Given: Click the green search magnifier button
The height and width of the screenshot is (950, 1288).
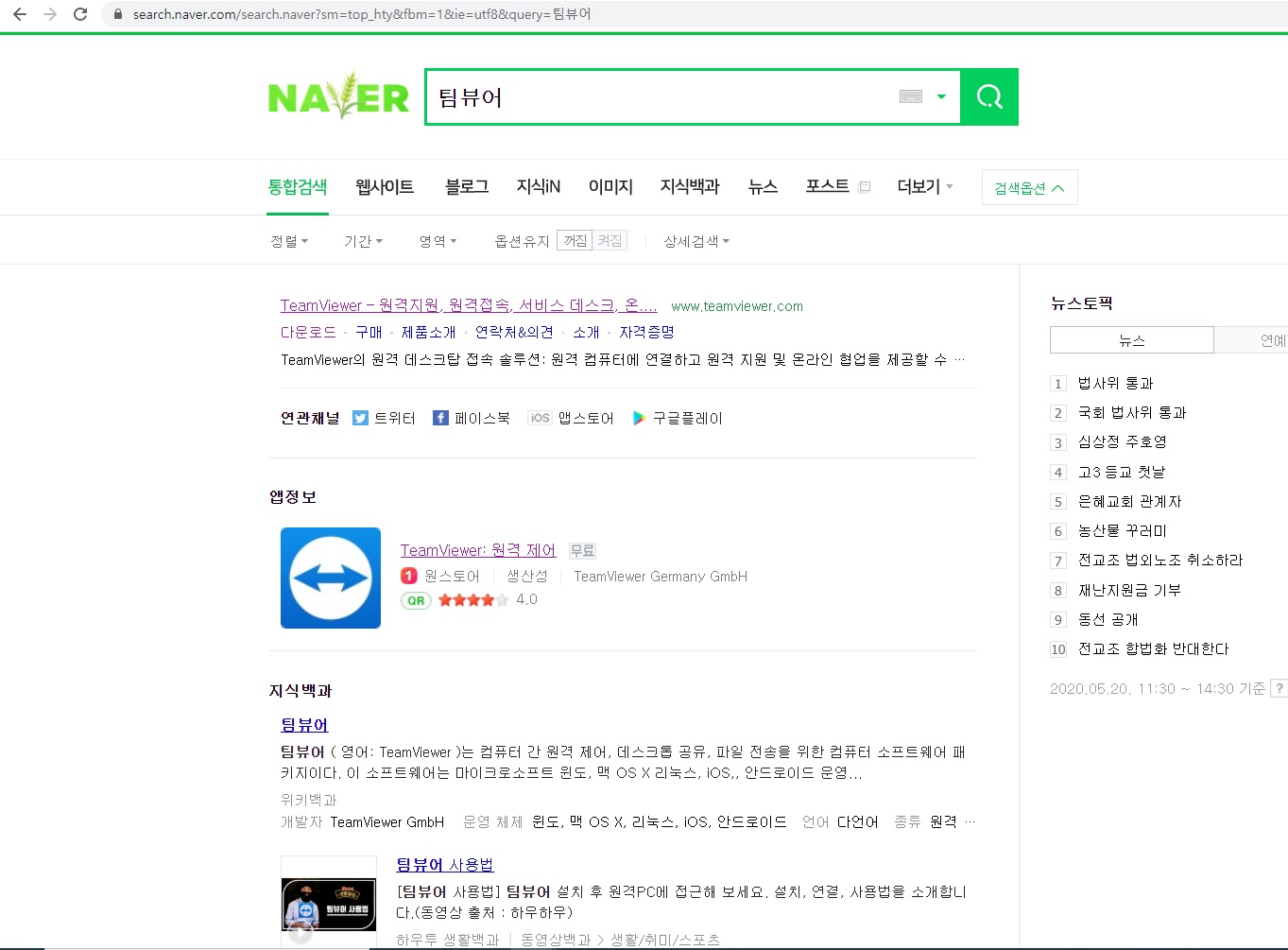Looking at the screenshot, I should (x=989, y=96).
